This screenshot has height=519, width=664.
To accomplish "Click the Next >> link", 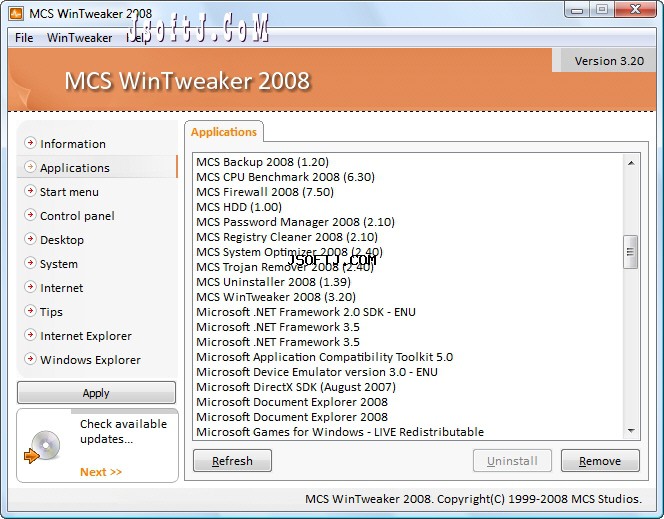I will point(101,472).
